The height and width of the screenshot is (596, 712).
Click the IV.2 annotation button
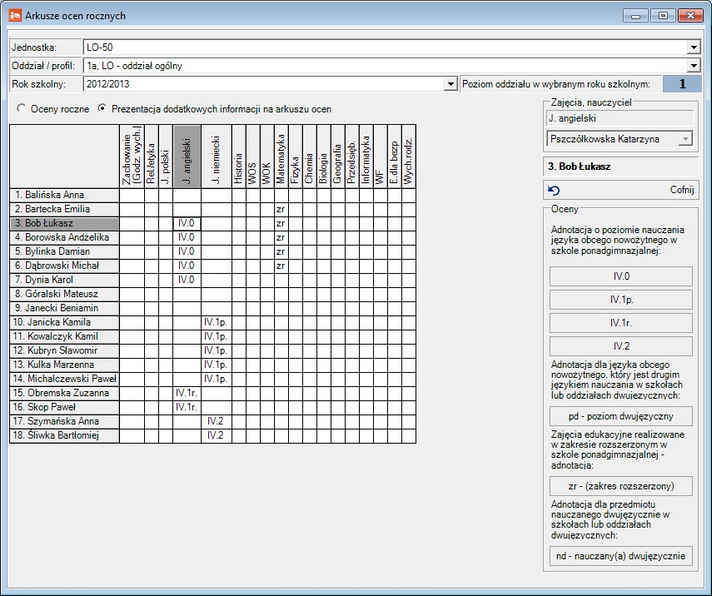[x=621, y=346]
